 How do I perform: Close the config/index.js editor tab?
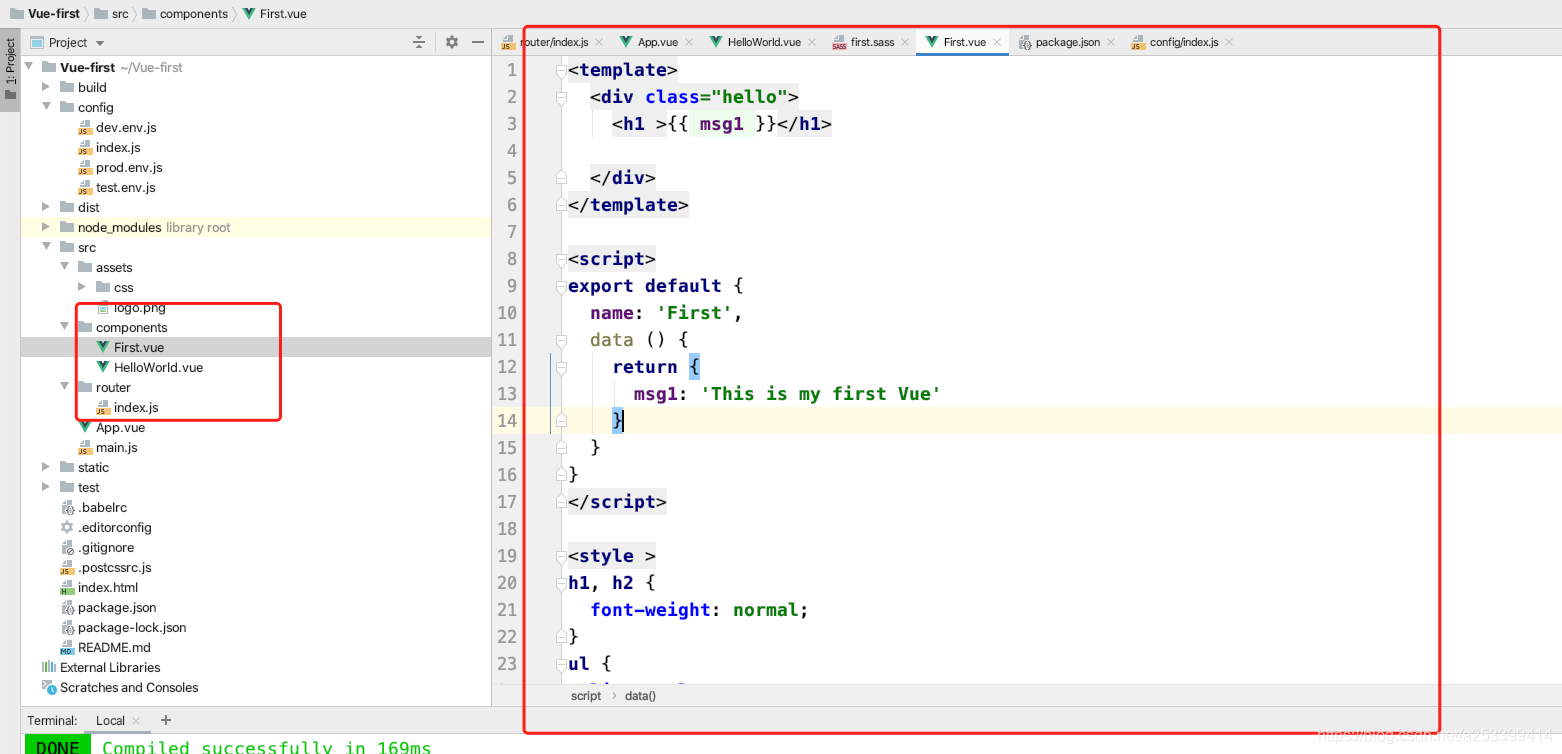pos(1229,42)
